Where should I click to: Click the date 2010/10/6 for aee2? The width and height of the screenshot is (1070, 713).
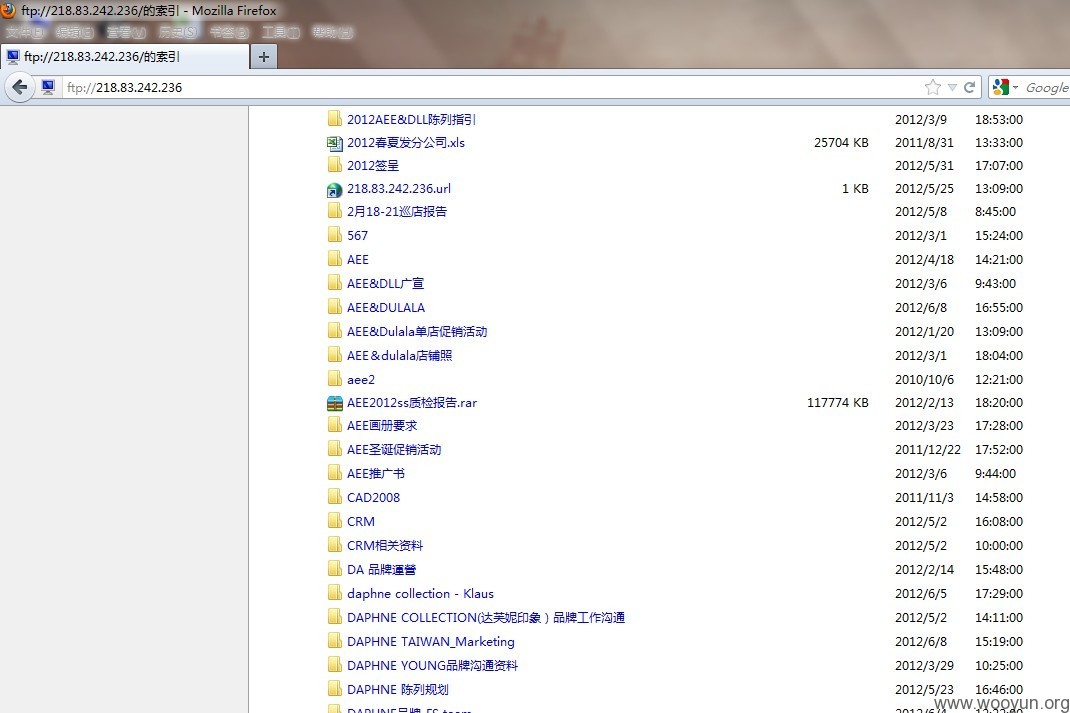click(924, 379)
